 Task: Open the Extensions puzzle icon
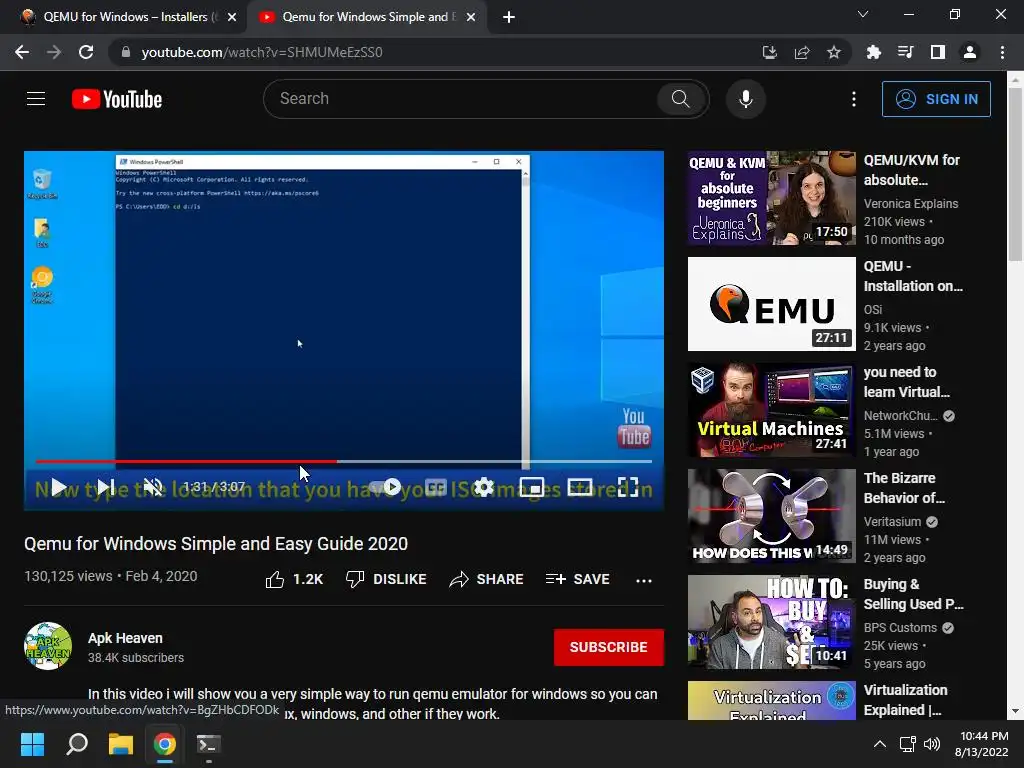(x=873, y=52)
